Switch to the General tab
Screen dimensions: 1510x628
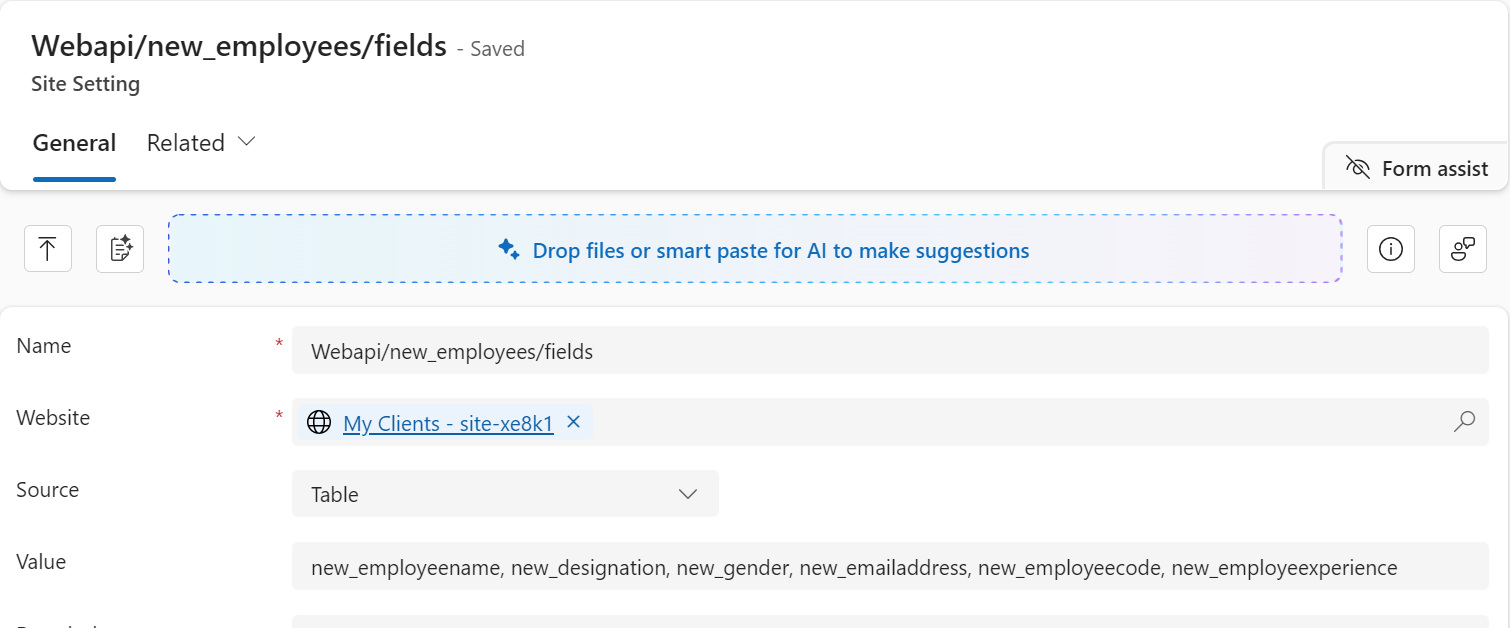click(x=74, y=143)
